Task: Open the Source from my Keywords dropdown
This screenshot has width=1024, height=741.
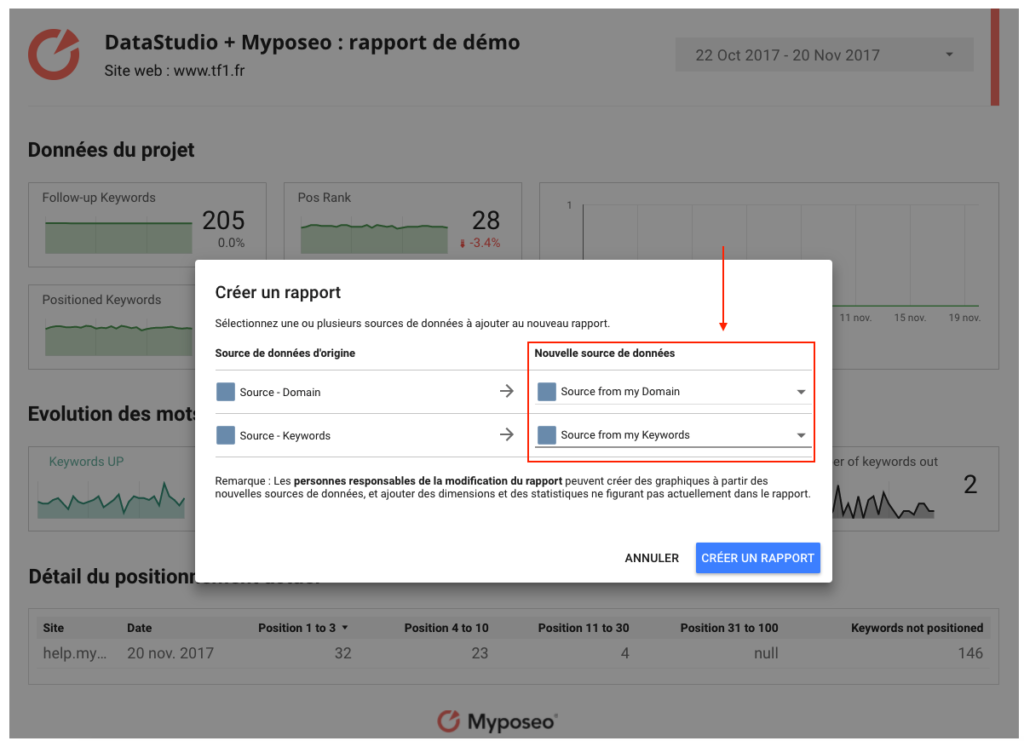Action: [673, 435]
